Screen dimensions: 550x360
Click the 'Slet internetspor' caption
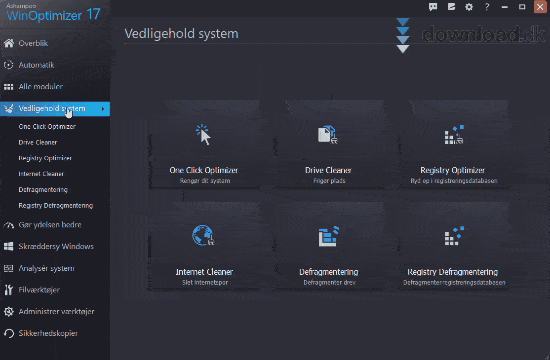(205, 282)
